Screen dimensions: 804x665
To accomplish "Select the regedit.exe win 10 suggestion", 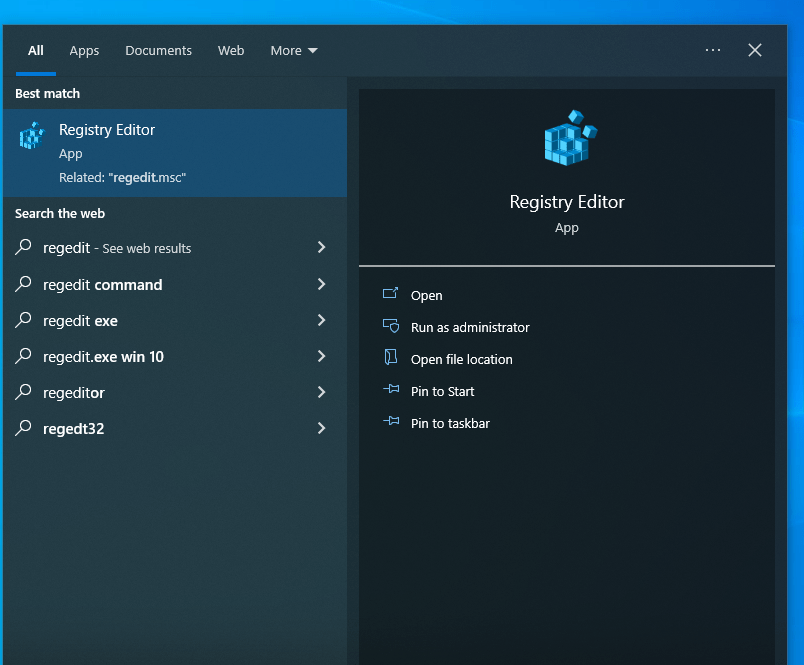I will click(103, 356).
